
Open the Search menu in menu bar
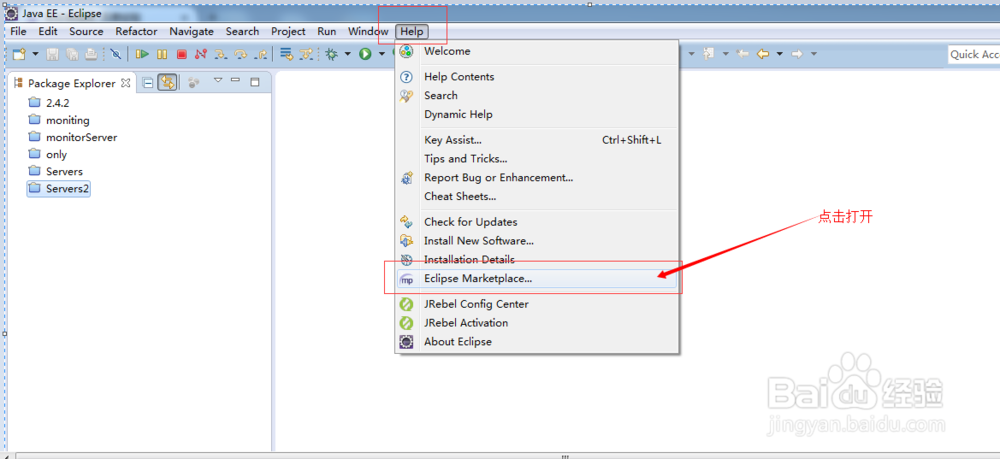click(242, 31)
